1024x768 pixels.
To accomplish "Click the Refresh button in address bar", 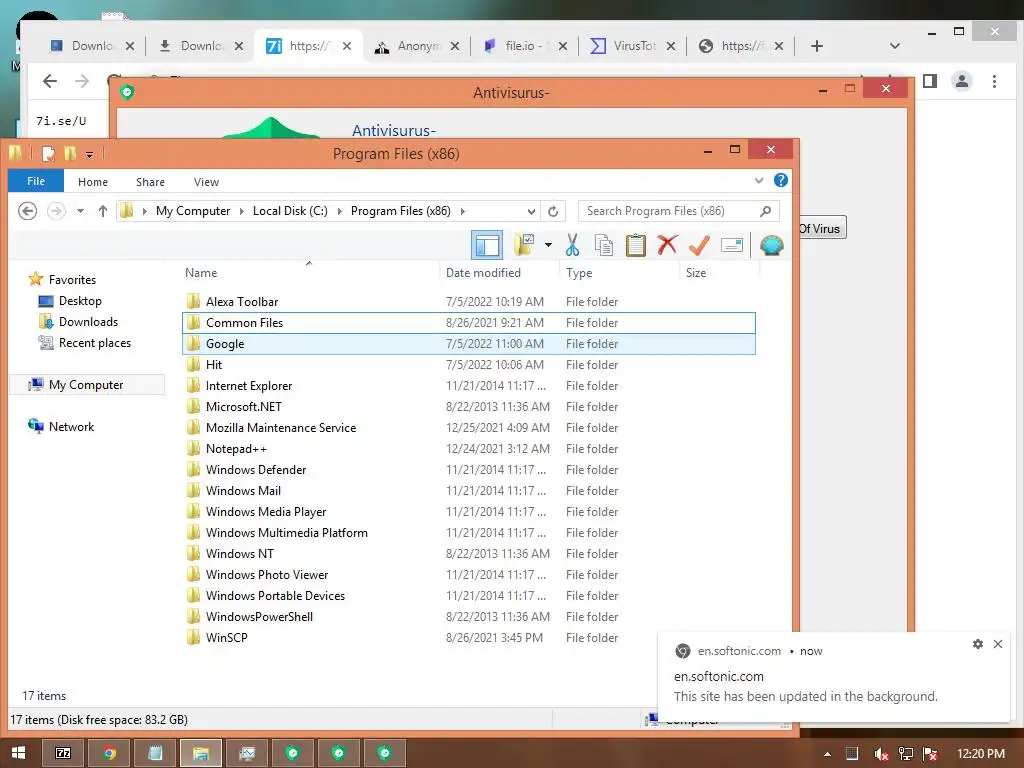I will 553,211.
